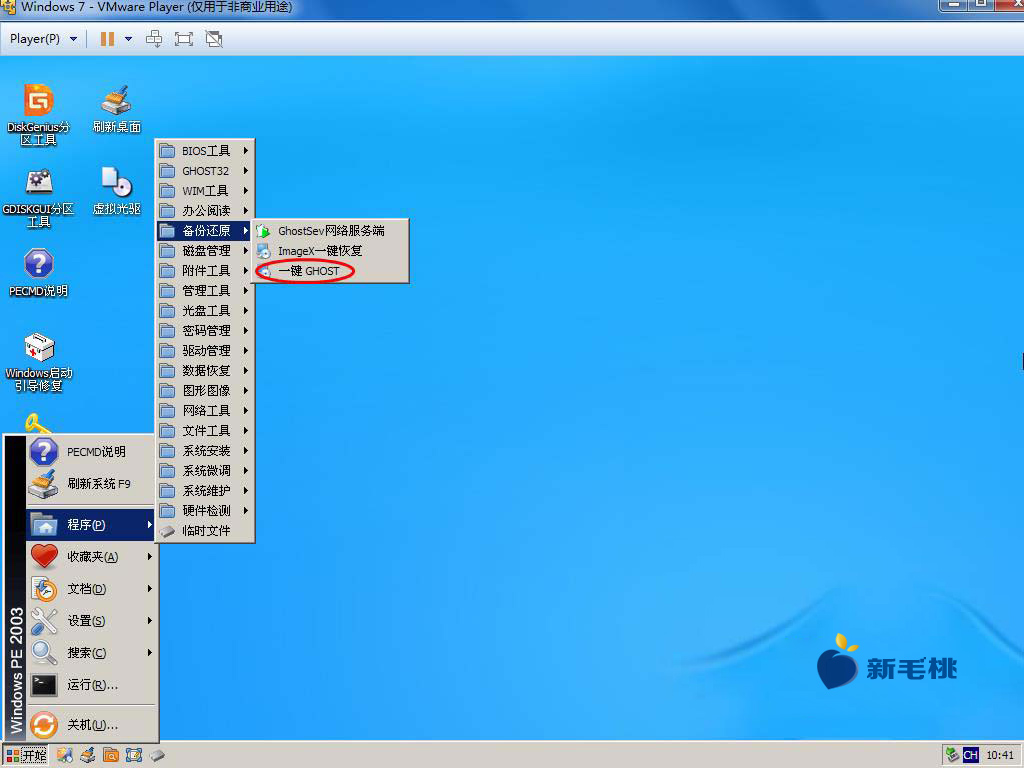Open 数据恢复 folder entry

point(204,371)
